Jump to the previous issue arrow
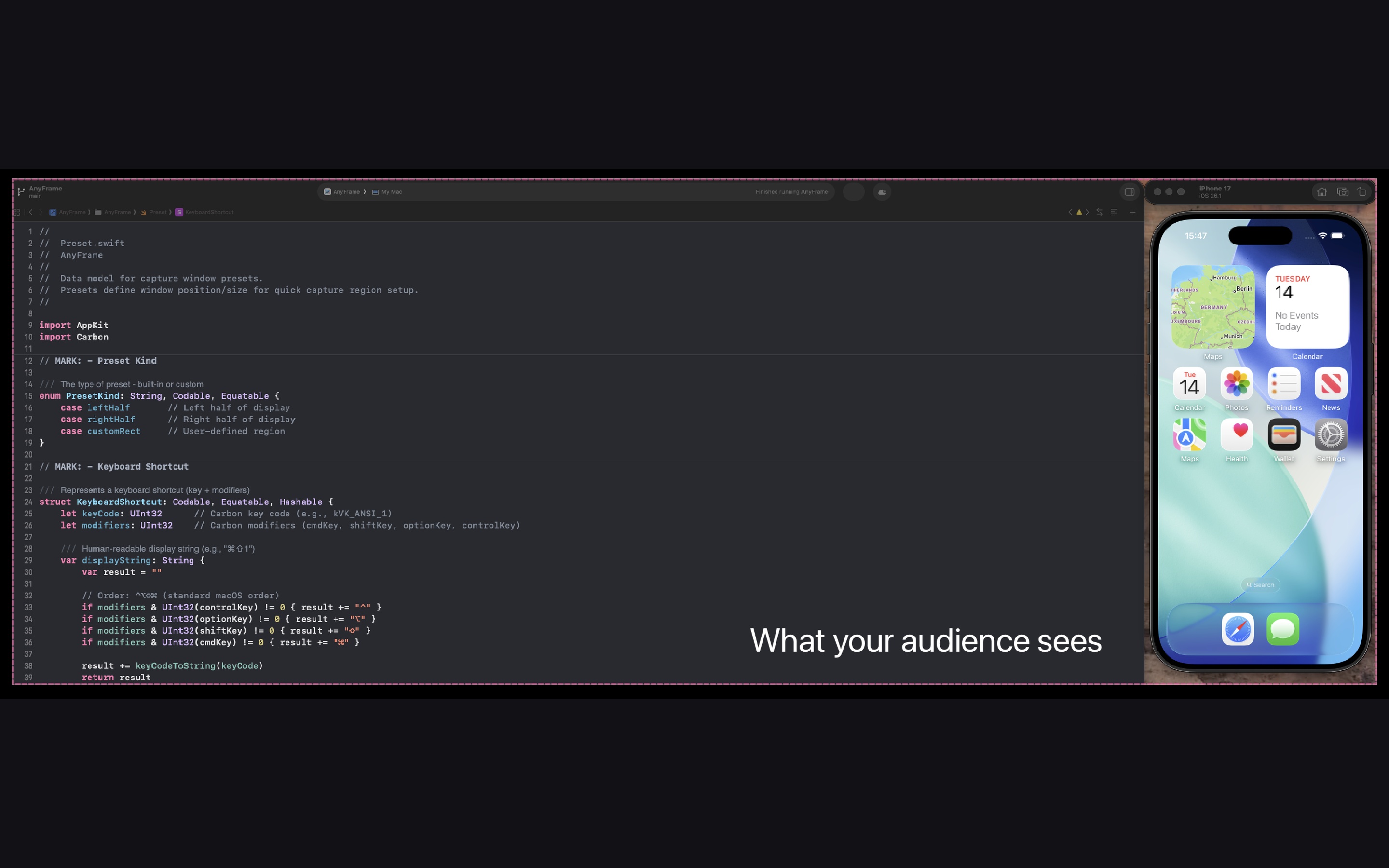Viewport: 1389px width, 868px height. (1070, 212)
